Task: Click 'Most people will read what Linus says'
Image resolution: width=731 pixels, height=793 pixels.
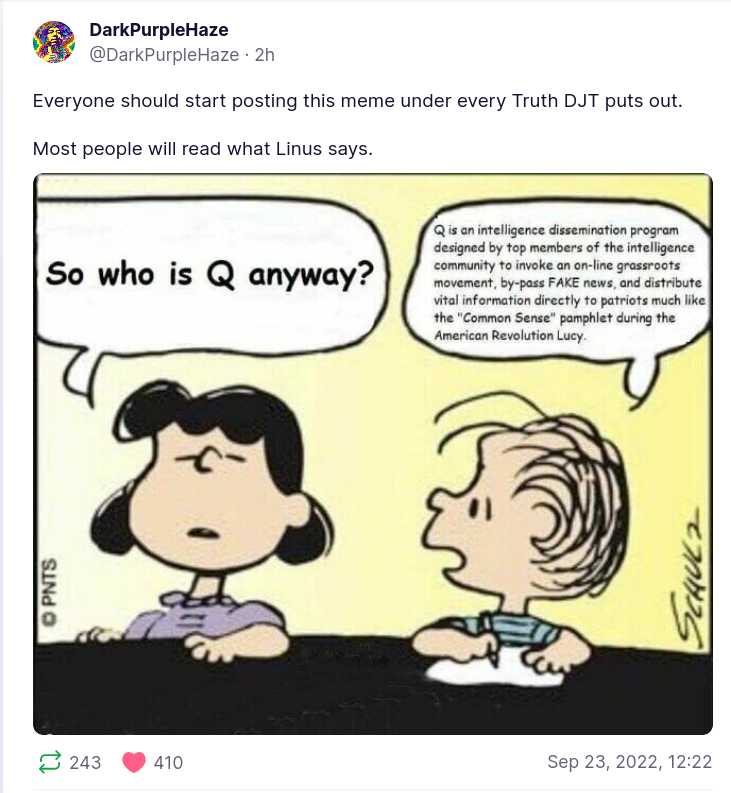Action: point(203,149)
